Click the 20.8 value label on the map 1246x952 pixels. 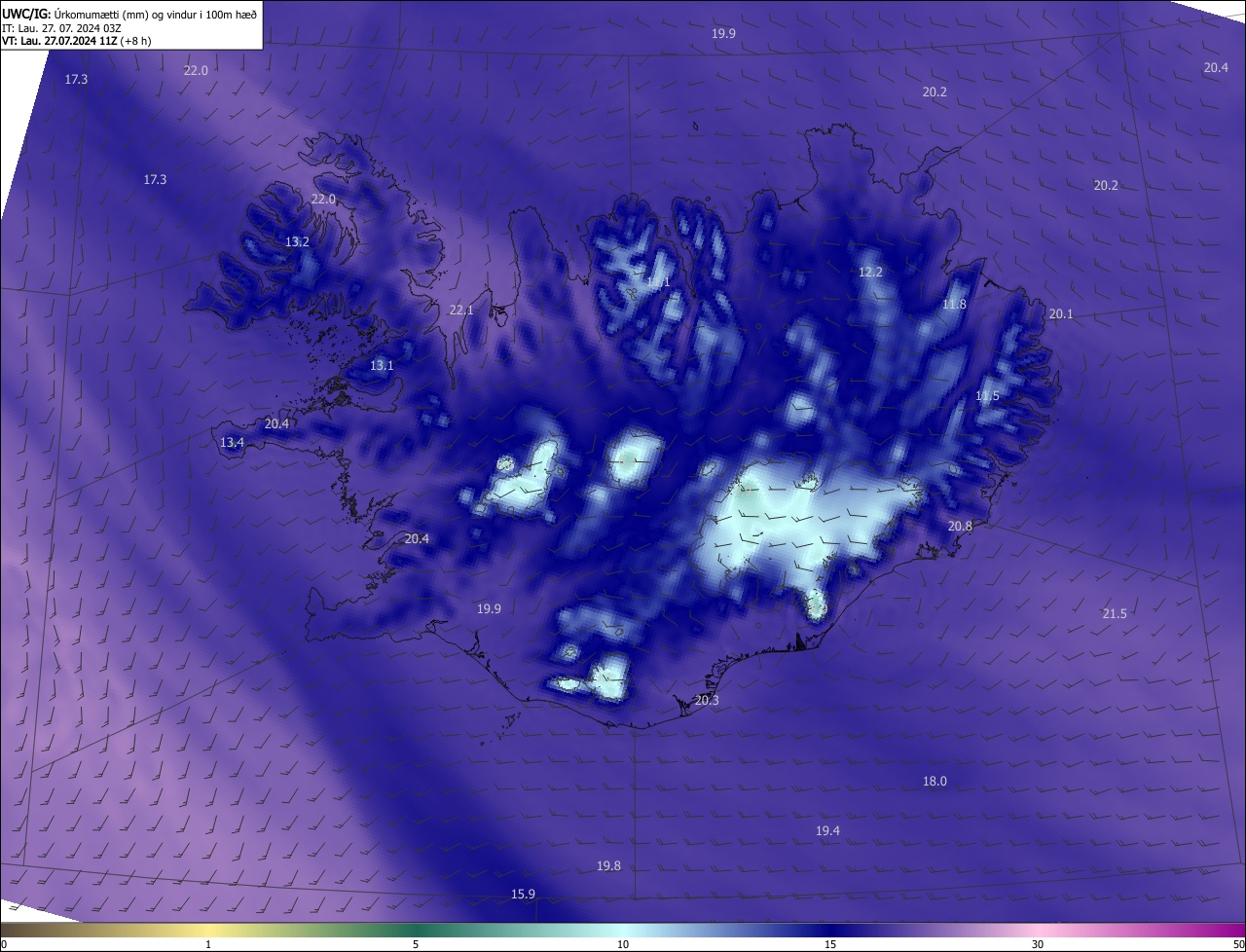pyautogui.click(x=960, y=526)
